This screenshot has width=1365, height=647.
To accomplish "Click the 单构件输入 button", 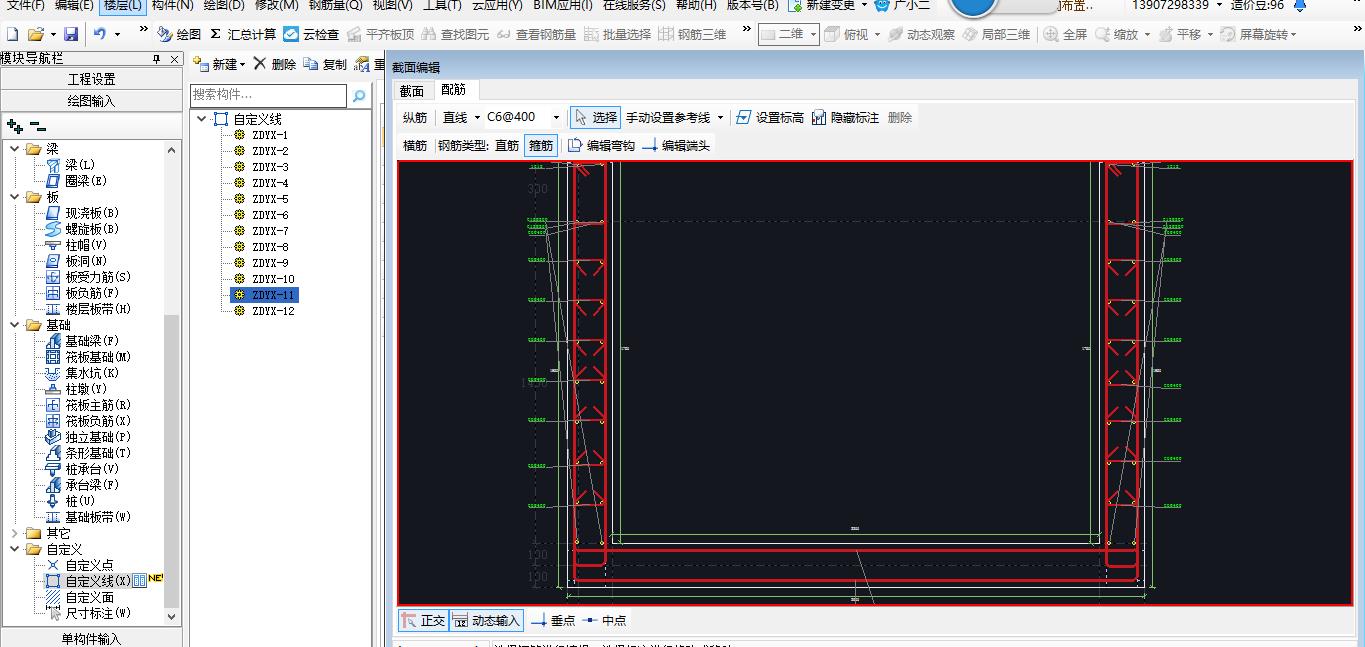I will 91,639.
